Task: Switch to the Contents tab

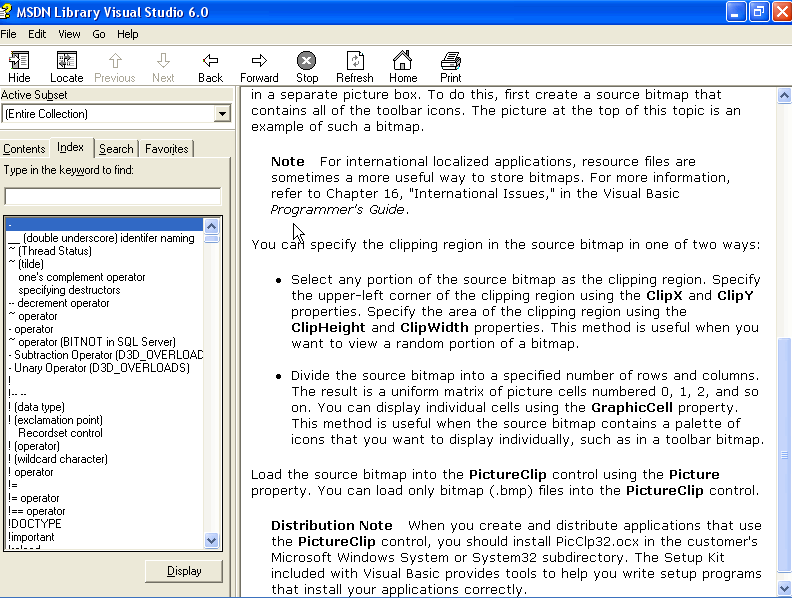Action: click(24, 149)
